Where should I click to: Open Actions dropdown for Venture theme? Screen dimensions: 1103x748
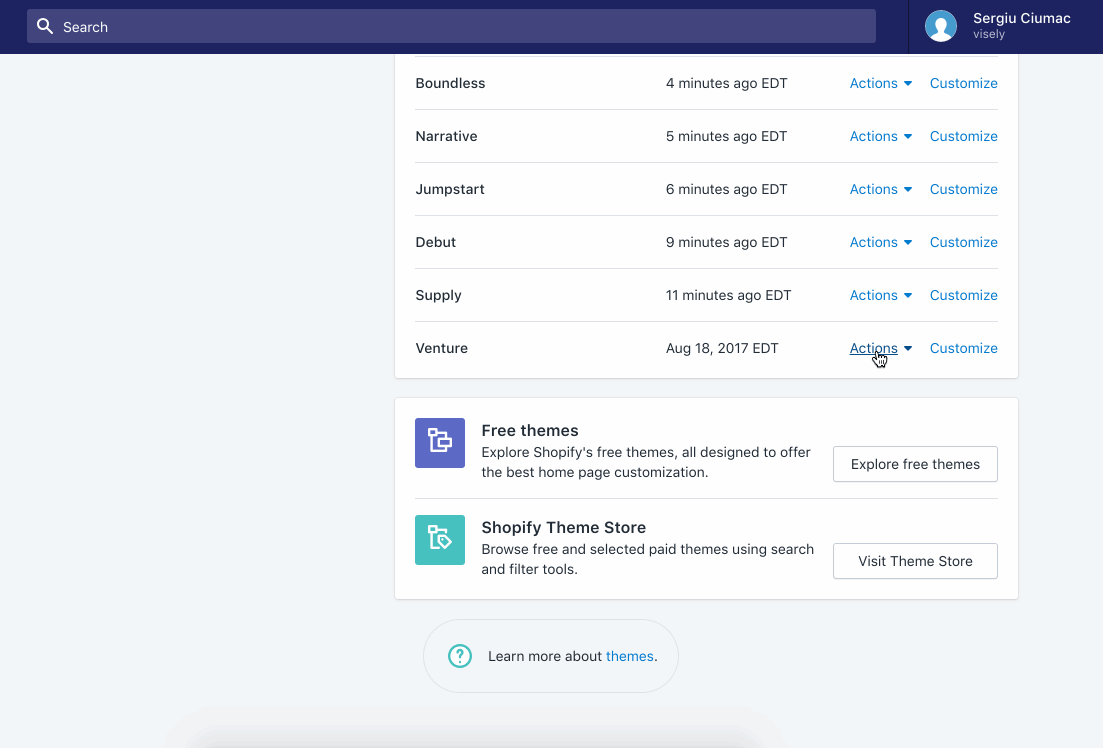point(880,349)
